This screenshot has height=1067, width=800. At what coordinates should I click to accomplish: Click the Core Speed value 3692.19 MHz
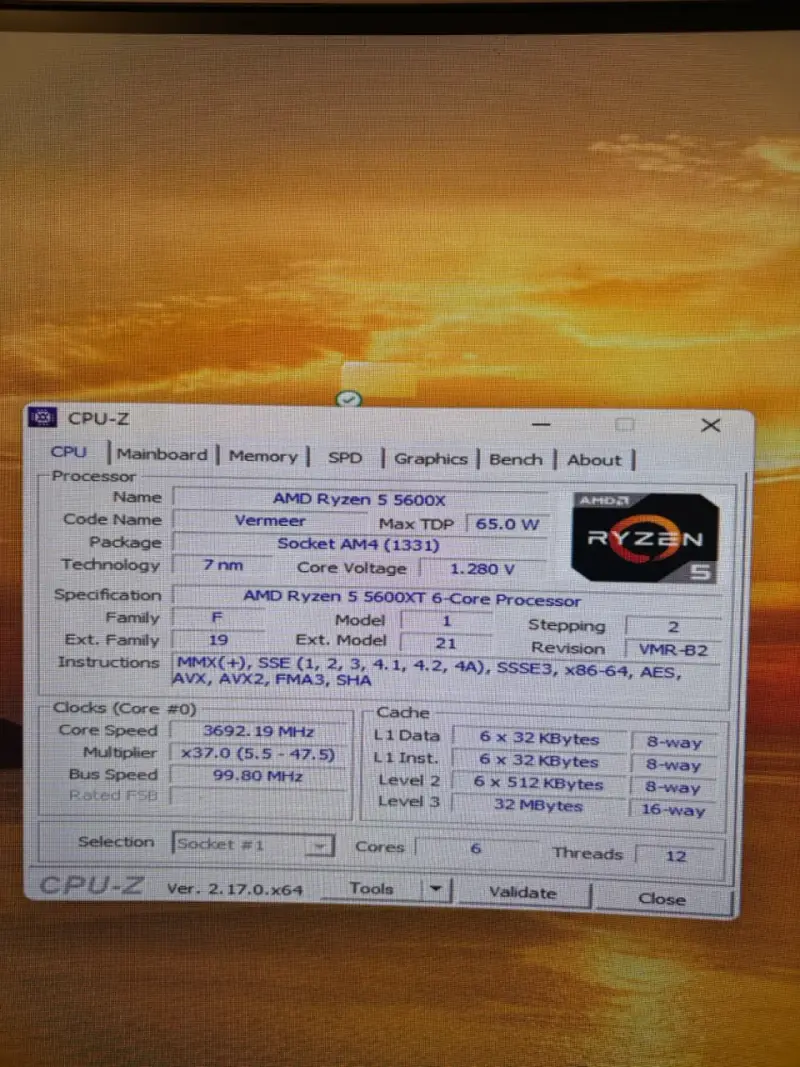click(259, 732)
